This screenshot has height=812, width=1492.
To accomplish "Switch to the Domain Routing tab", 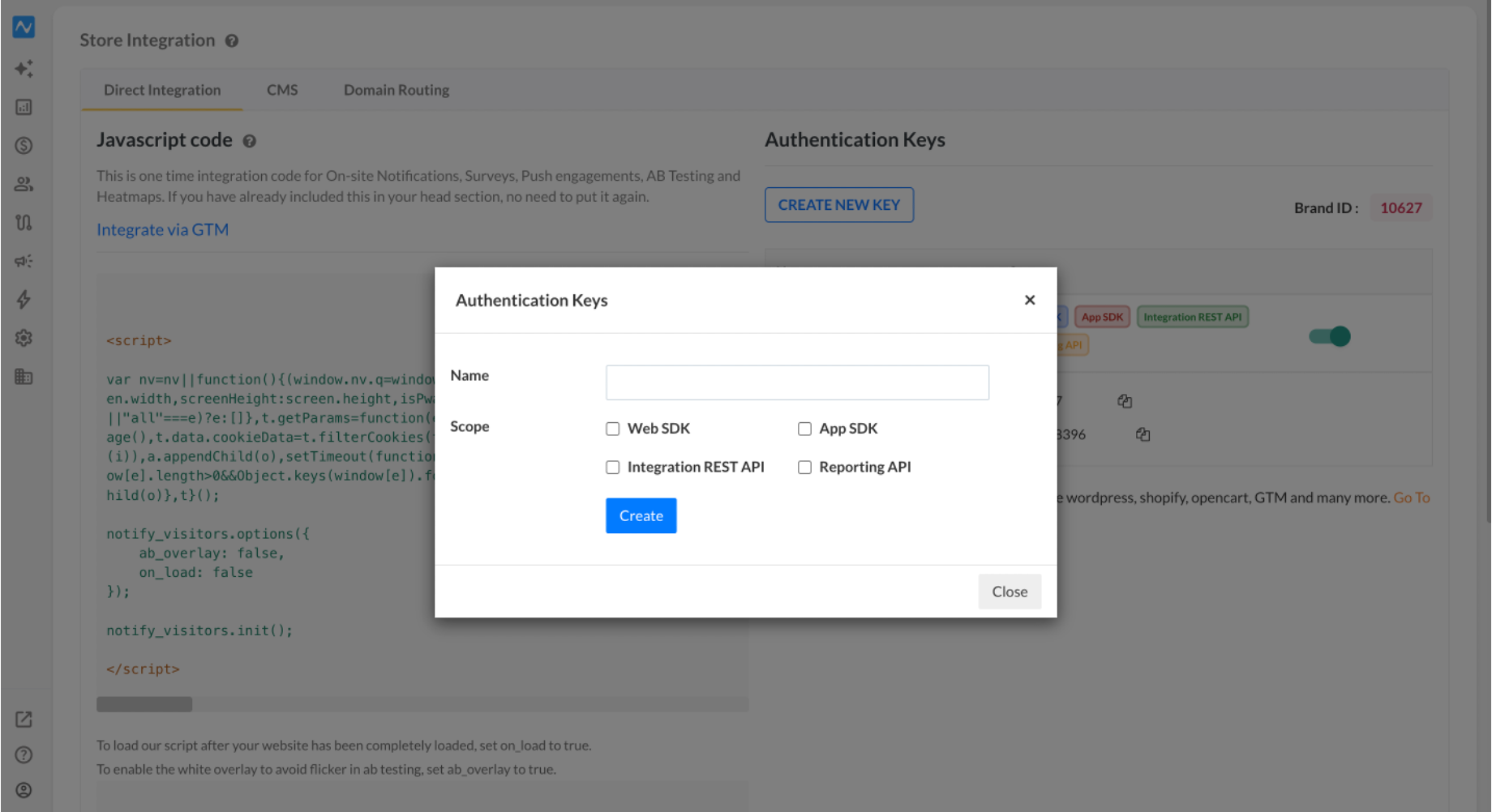I will 397,90.
